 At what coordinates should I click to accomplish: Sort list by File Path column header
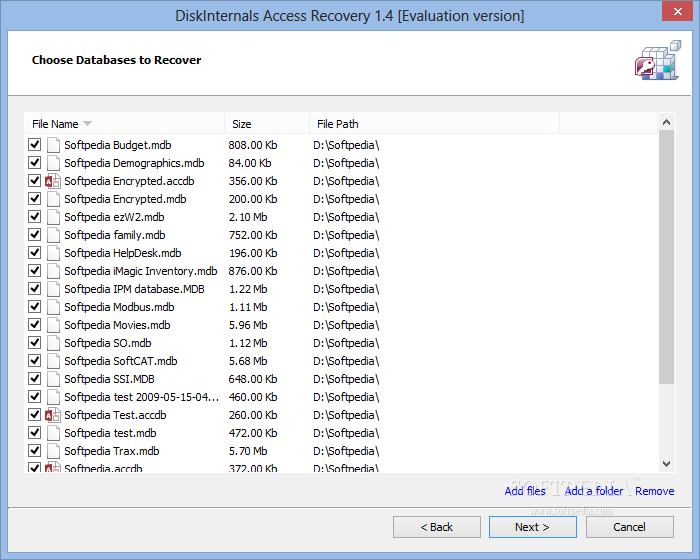point(434,124)
